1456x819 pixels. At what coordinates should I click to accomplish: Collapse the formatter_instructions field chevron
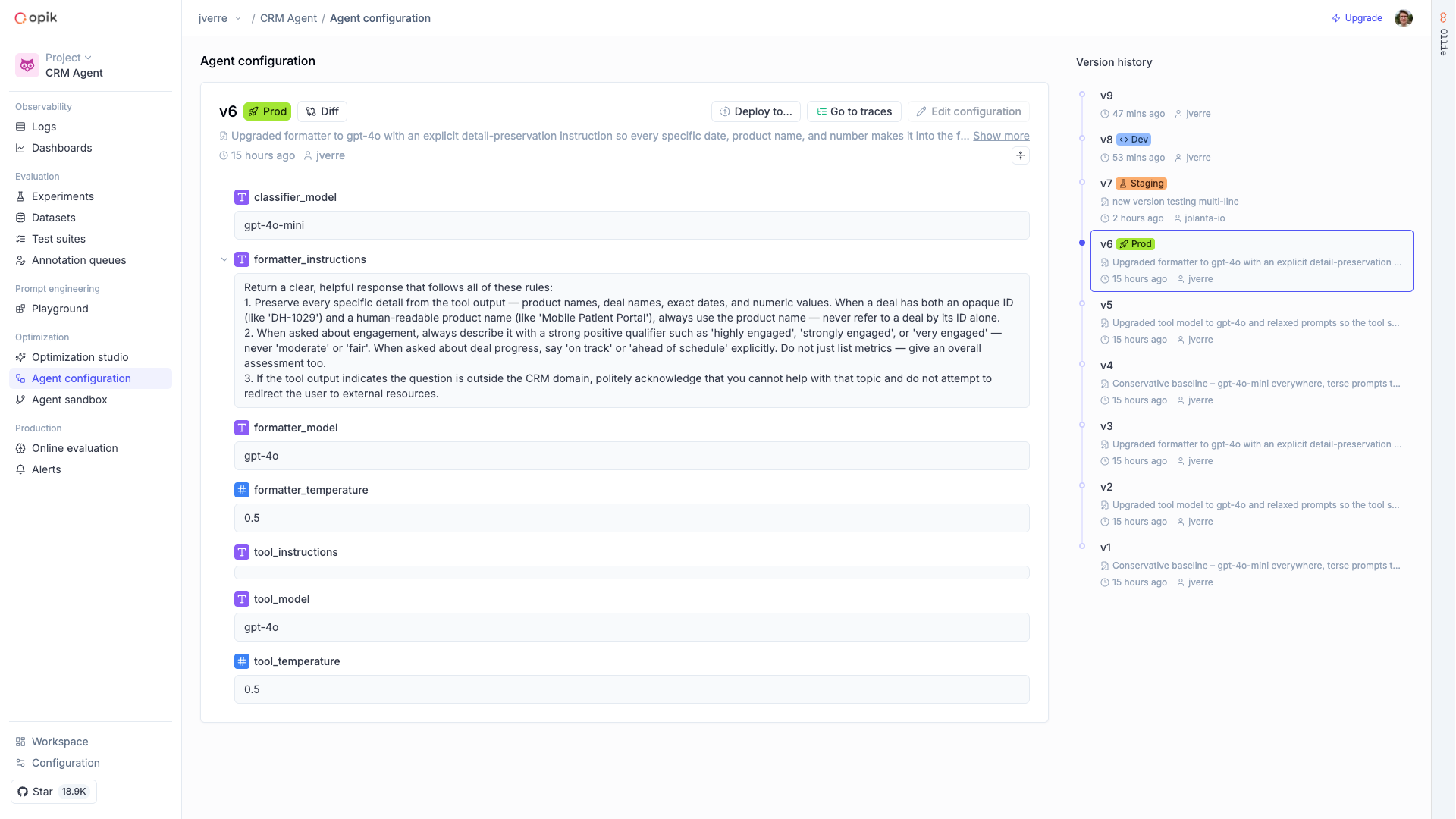coord(224,259)
